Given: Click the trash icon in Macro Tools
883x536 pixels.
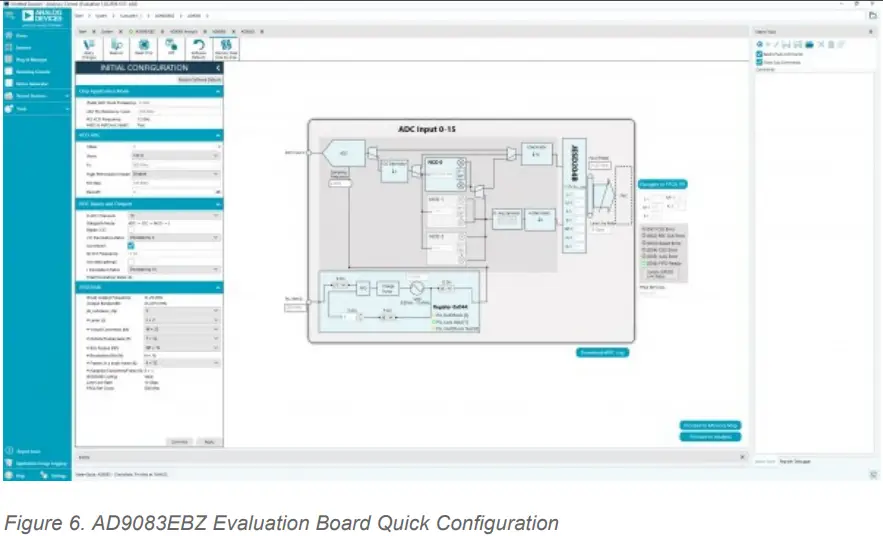Looking at the screenshot, I should [x=831, y=44].
